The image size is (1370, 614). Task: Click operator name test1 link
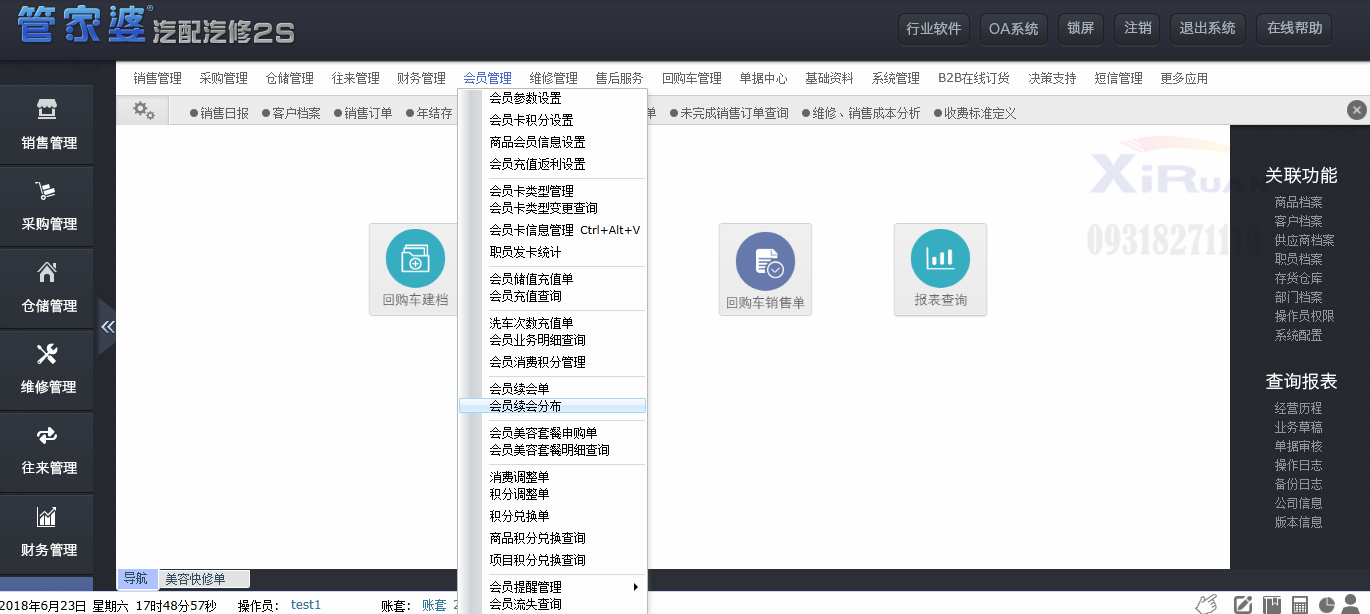pyautogui.click(x=306, y=605)
